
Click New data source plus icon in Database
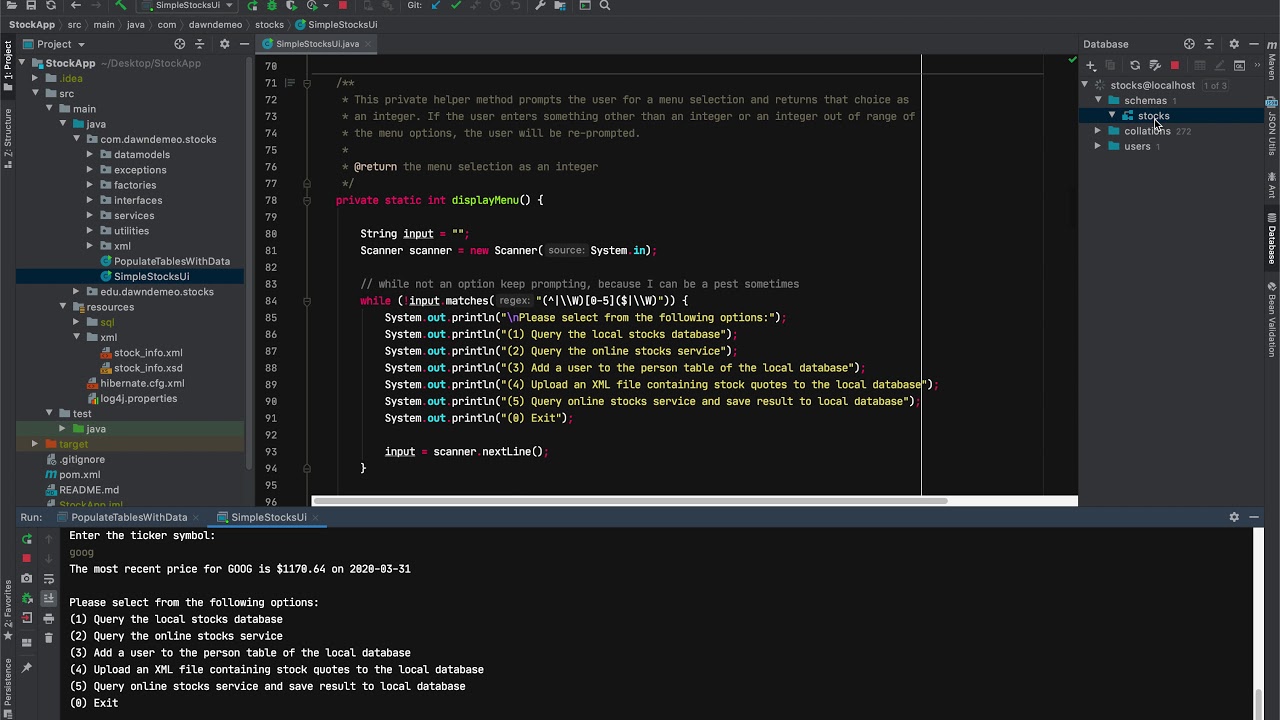pos(1091,66)
